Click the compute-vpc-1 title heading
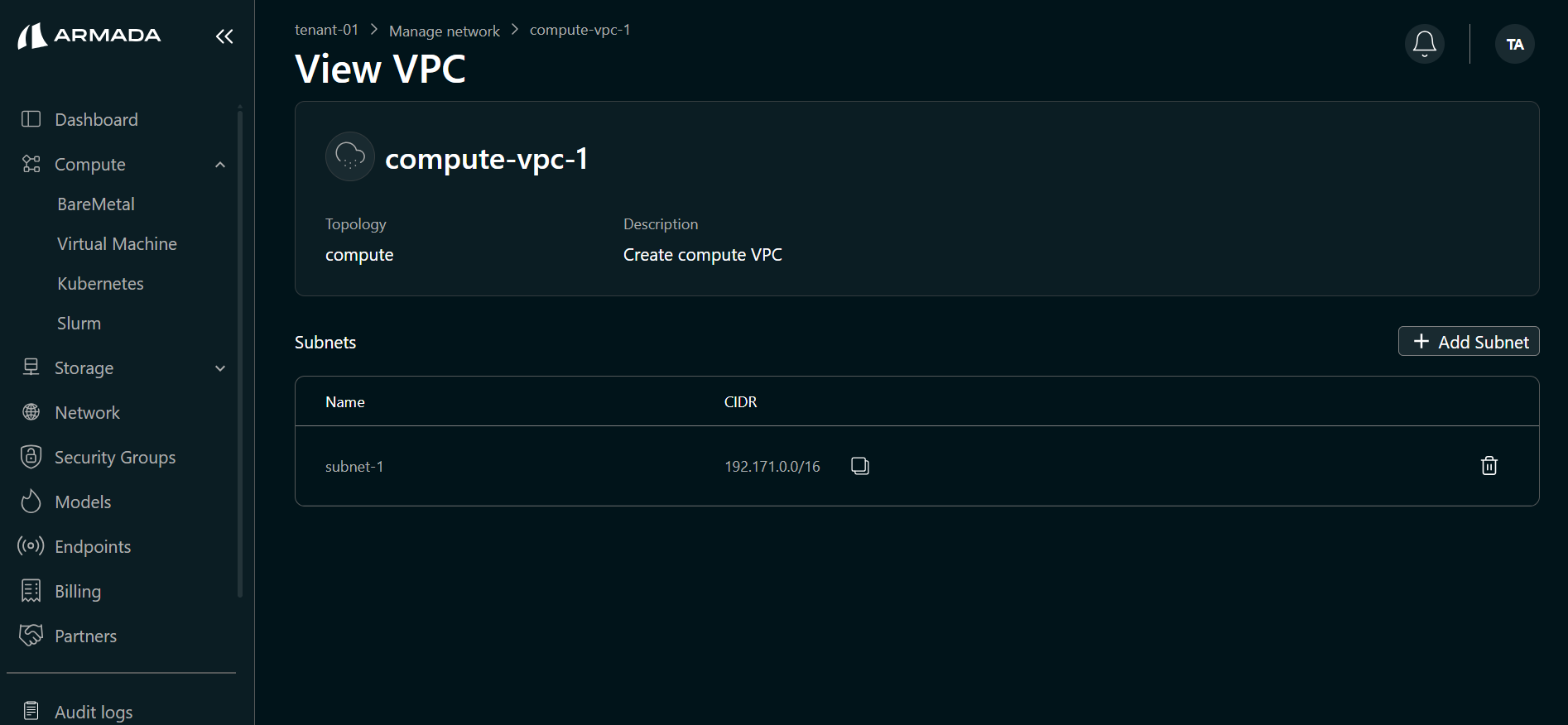Screen dimensions: 1568x725 [487, 158]
